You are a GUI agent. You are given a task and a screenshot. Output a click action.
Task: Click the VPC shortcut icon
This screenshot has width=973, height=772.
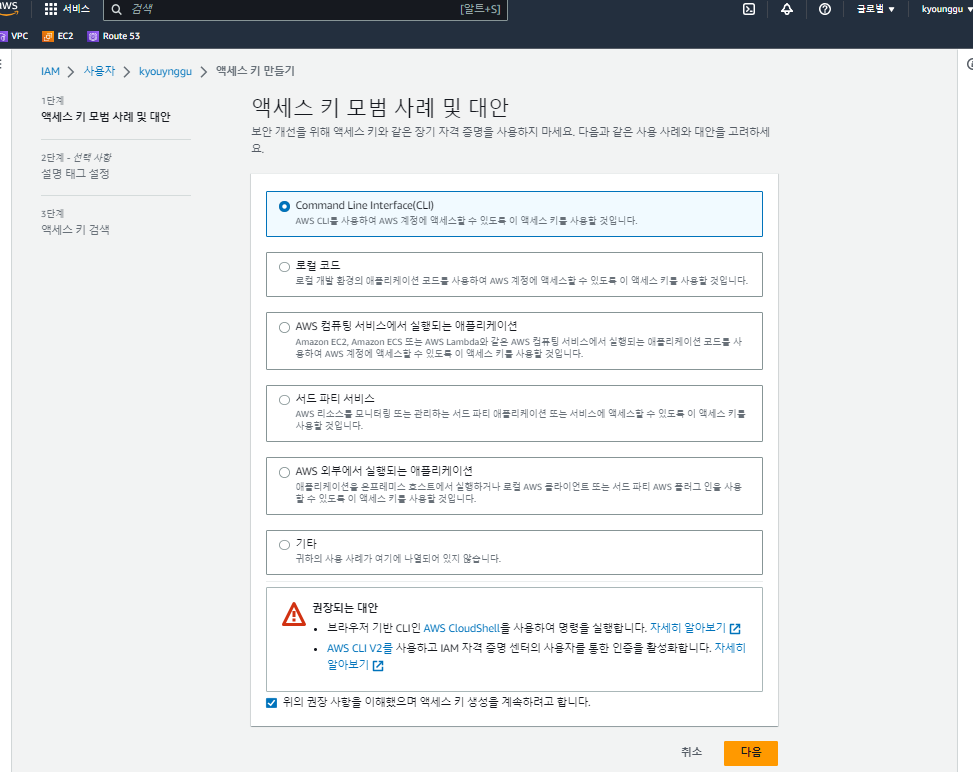click(4, 36)
